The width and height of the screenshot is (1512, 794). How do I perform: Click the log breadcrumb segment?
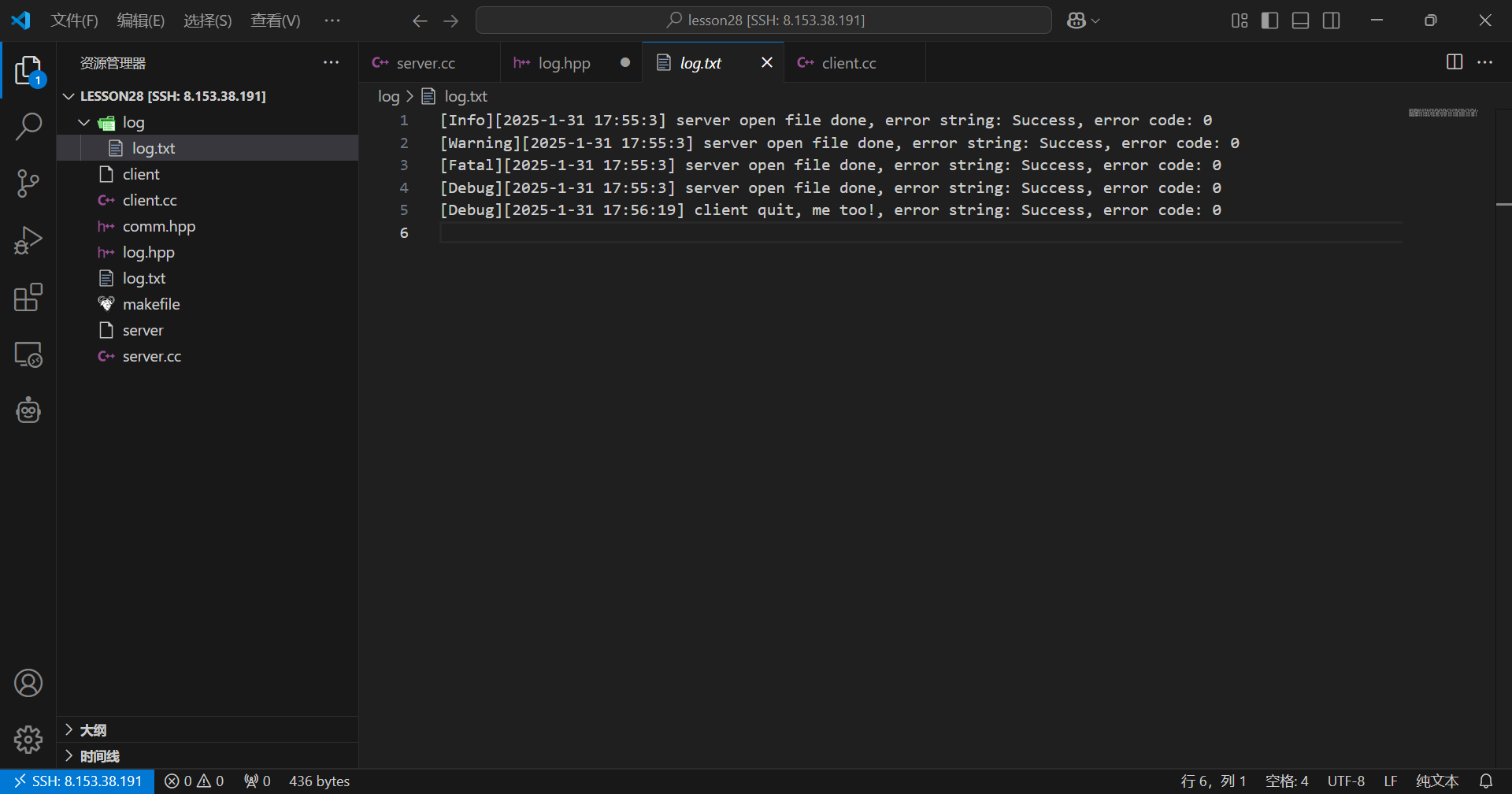click(x=388, y=96)
